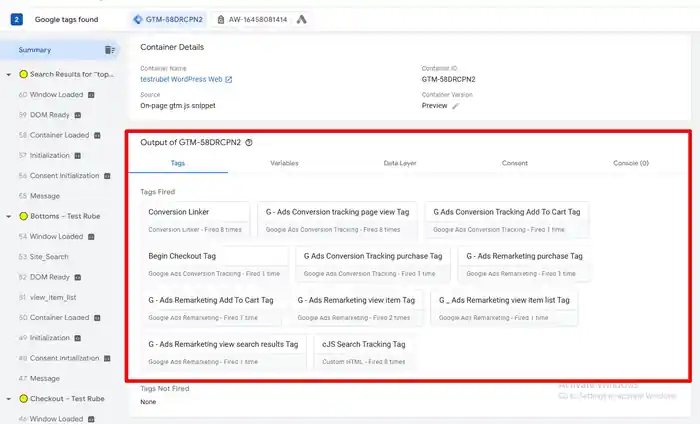Open the Summary item in the sidebar
This screenshot has width=700, height=424.
[60, 50]
